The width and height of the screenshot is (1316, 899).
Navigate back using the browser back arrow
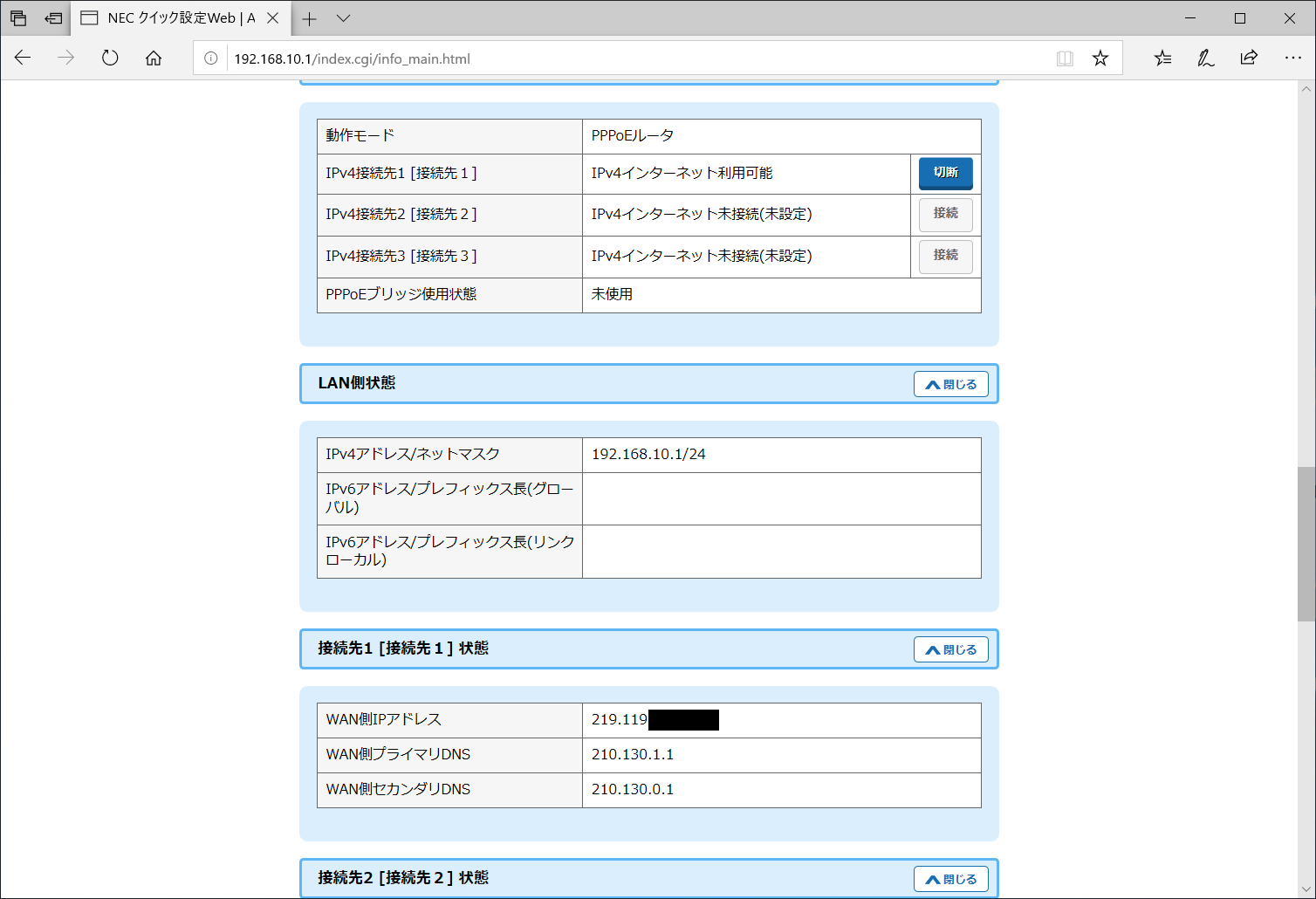22,58
